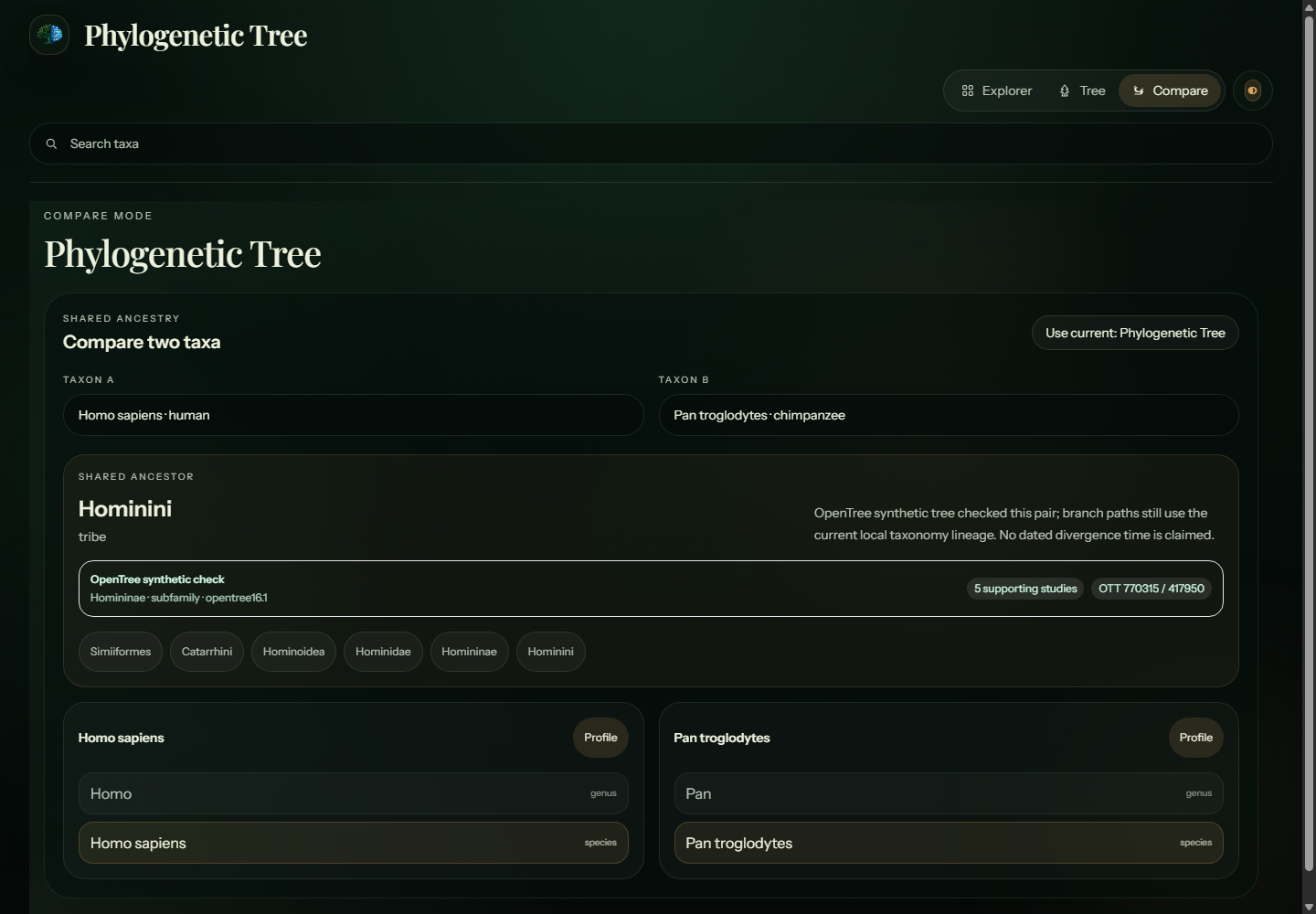The width and height of the screenshot is (1316, 914).
Task: Open the Homo sapiens Profile button
Action: [600, 738]
